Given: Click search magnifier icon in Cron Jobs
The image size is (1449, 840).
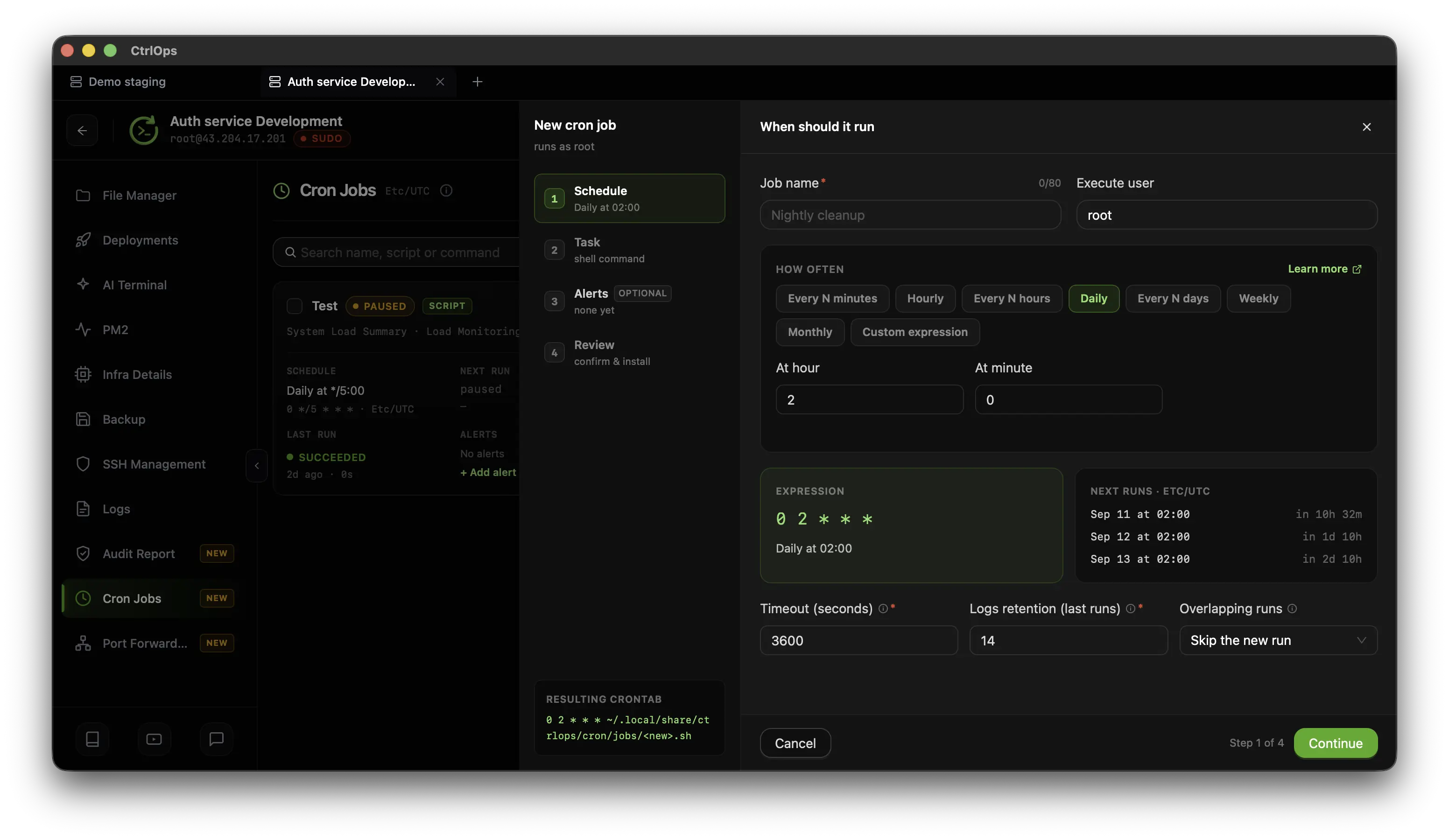Looking at the screenshot, I should [x=290, y=252].
